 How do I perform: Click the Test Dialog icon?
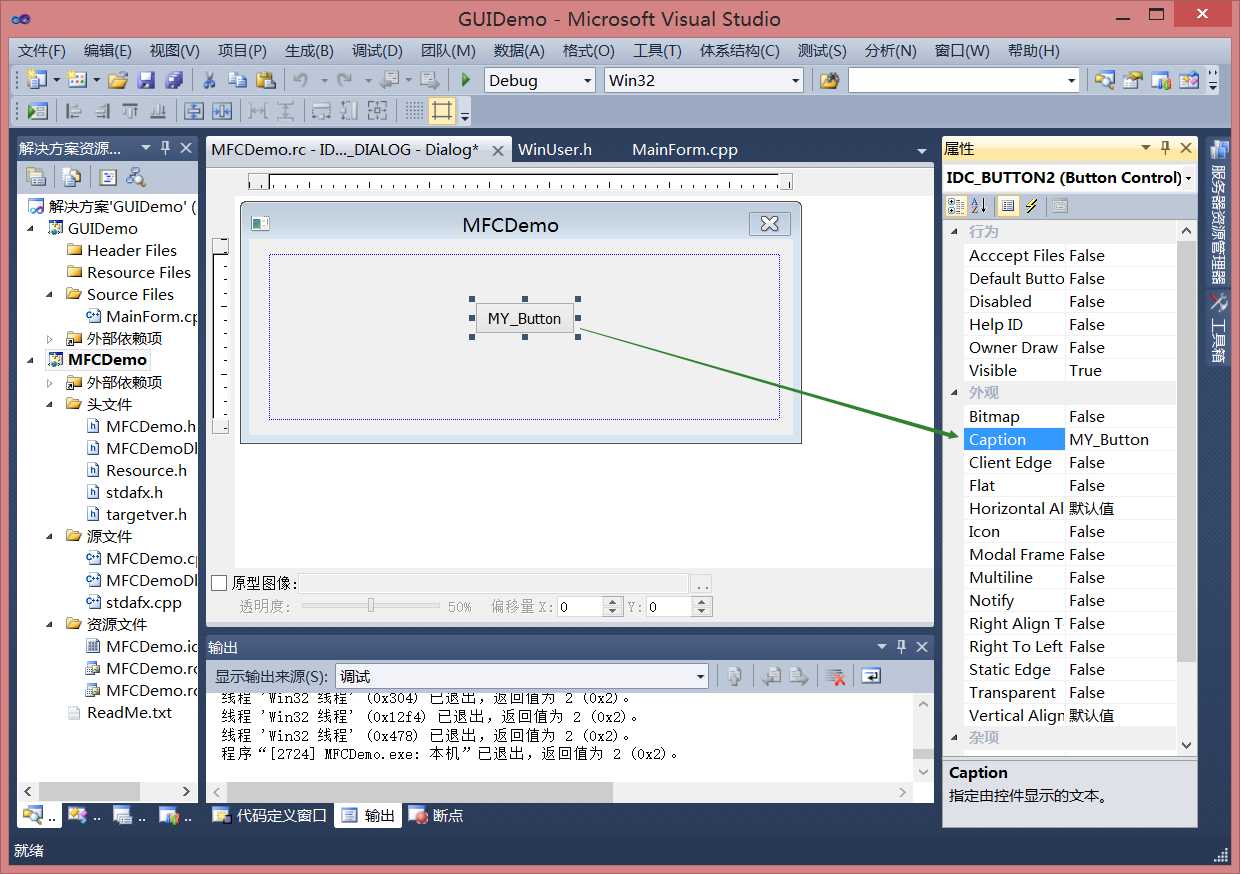click(x=37, y=111)
